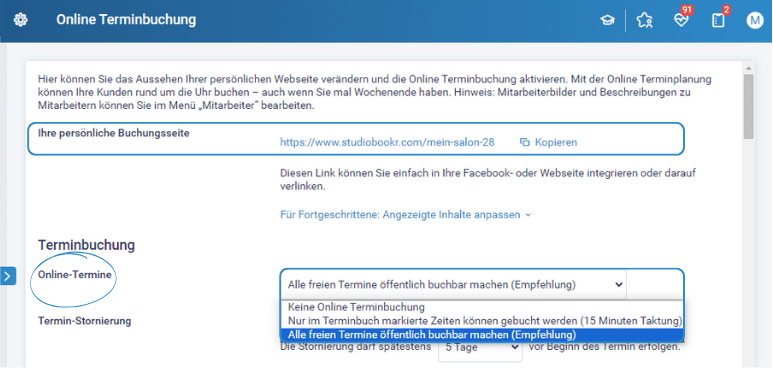Image resolution: width=773 pixels, height=368 pixels.
Task: Click Kopieren to copy booking link
Action: [549, 143]
